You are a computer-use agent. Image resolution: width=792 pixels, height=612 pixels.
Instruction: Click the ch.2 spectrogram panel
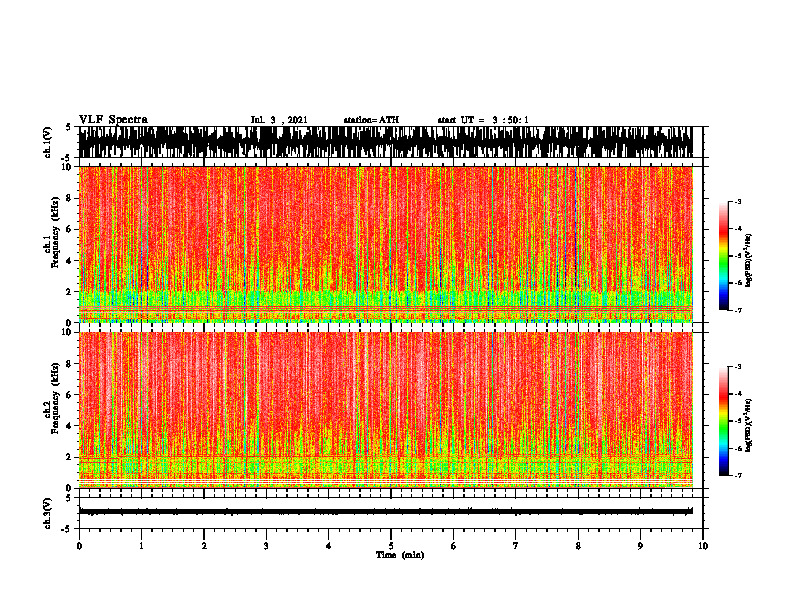385,410
